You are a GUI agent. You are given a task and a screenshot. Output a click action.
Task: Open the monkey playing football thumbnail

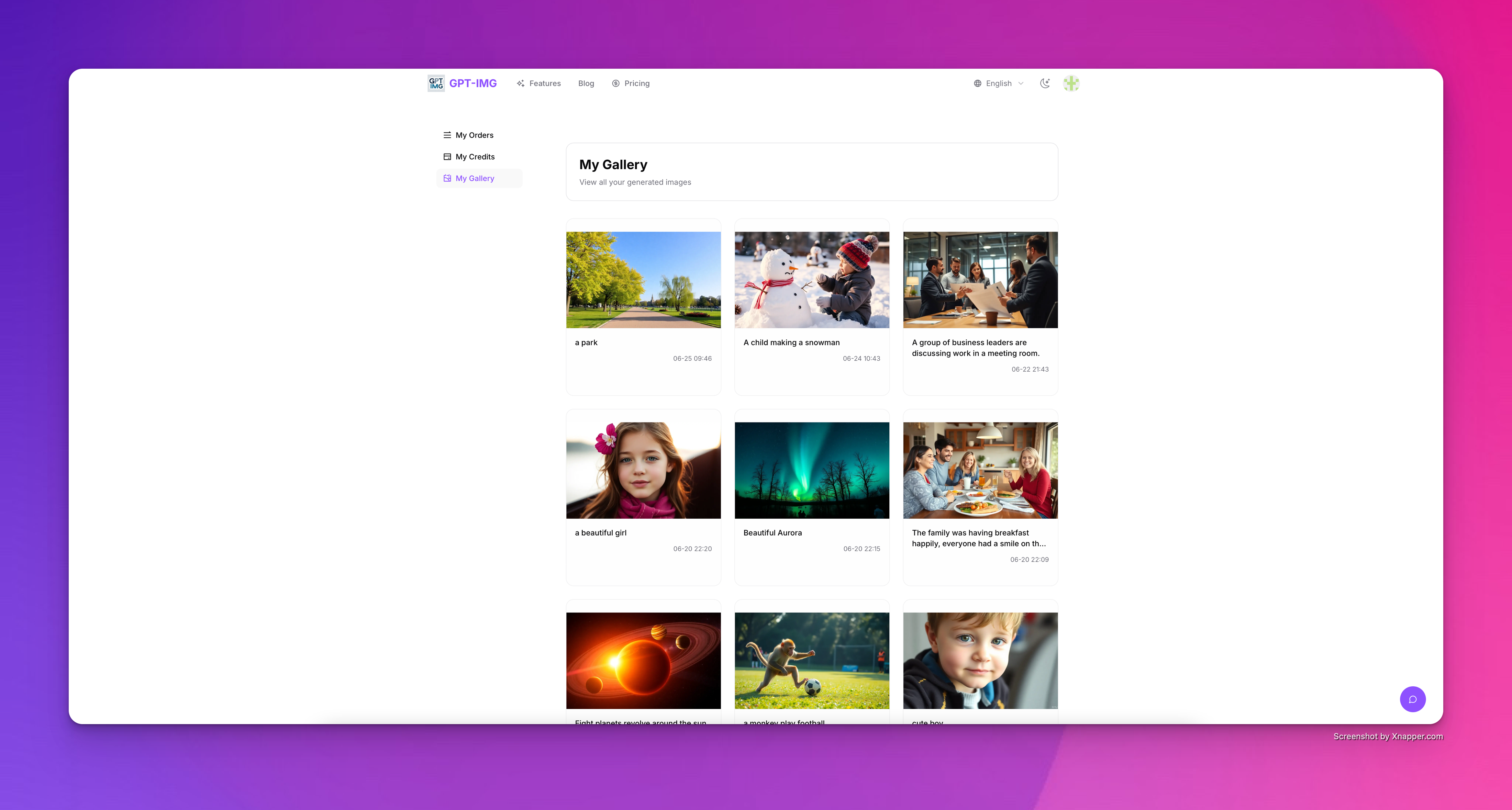tap(812, 661)
